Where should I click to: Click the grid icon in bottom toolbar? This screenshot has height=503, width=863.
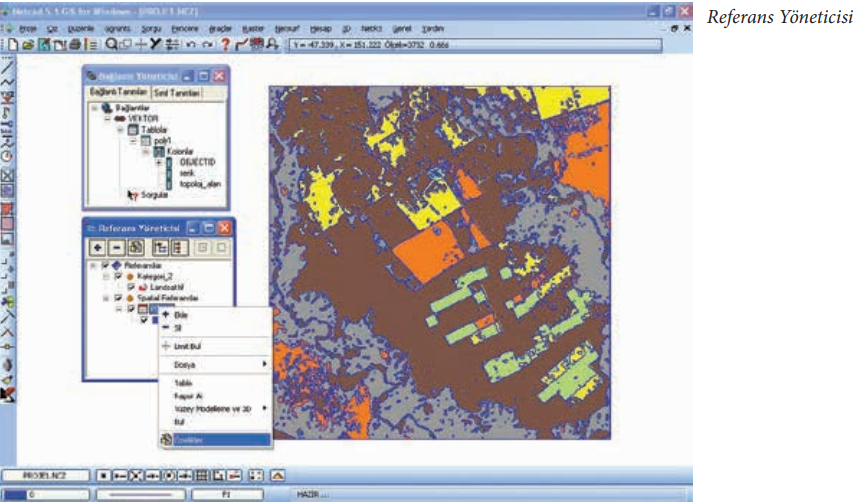[x=200, y=474]
